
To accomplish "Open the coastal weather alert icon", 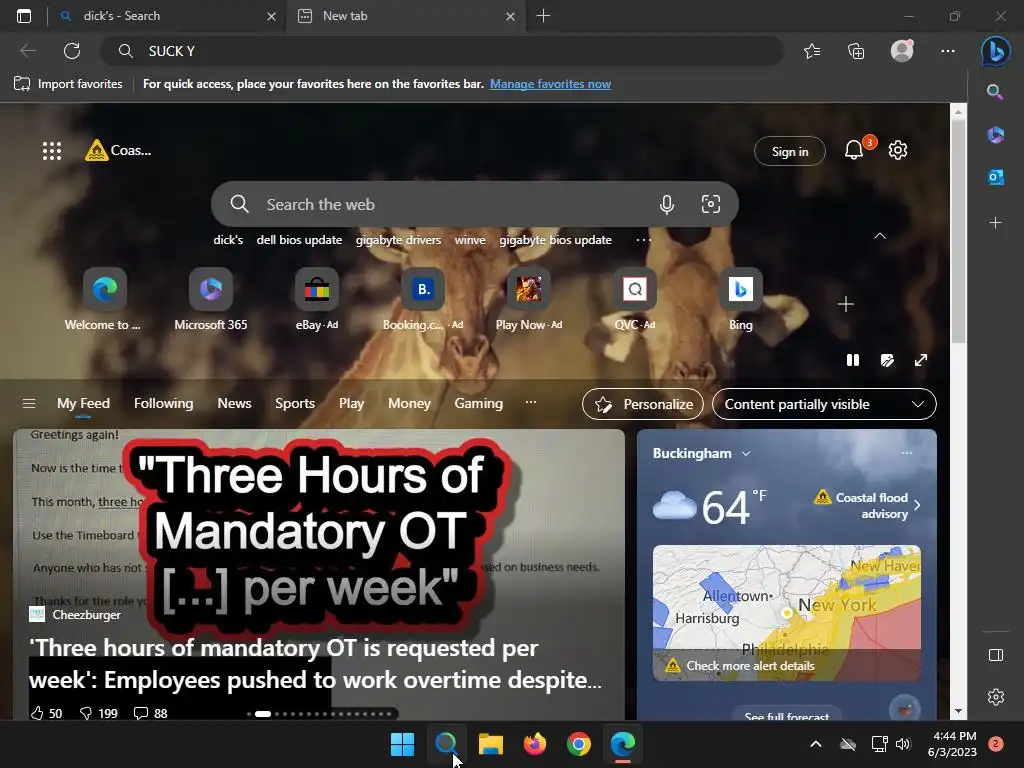I will tap(96, 150).
